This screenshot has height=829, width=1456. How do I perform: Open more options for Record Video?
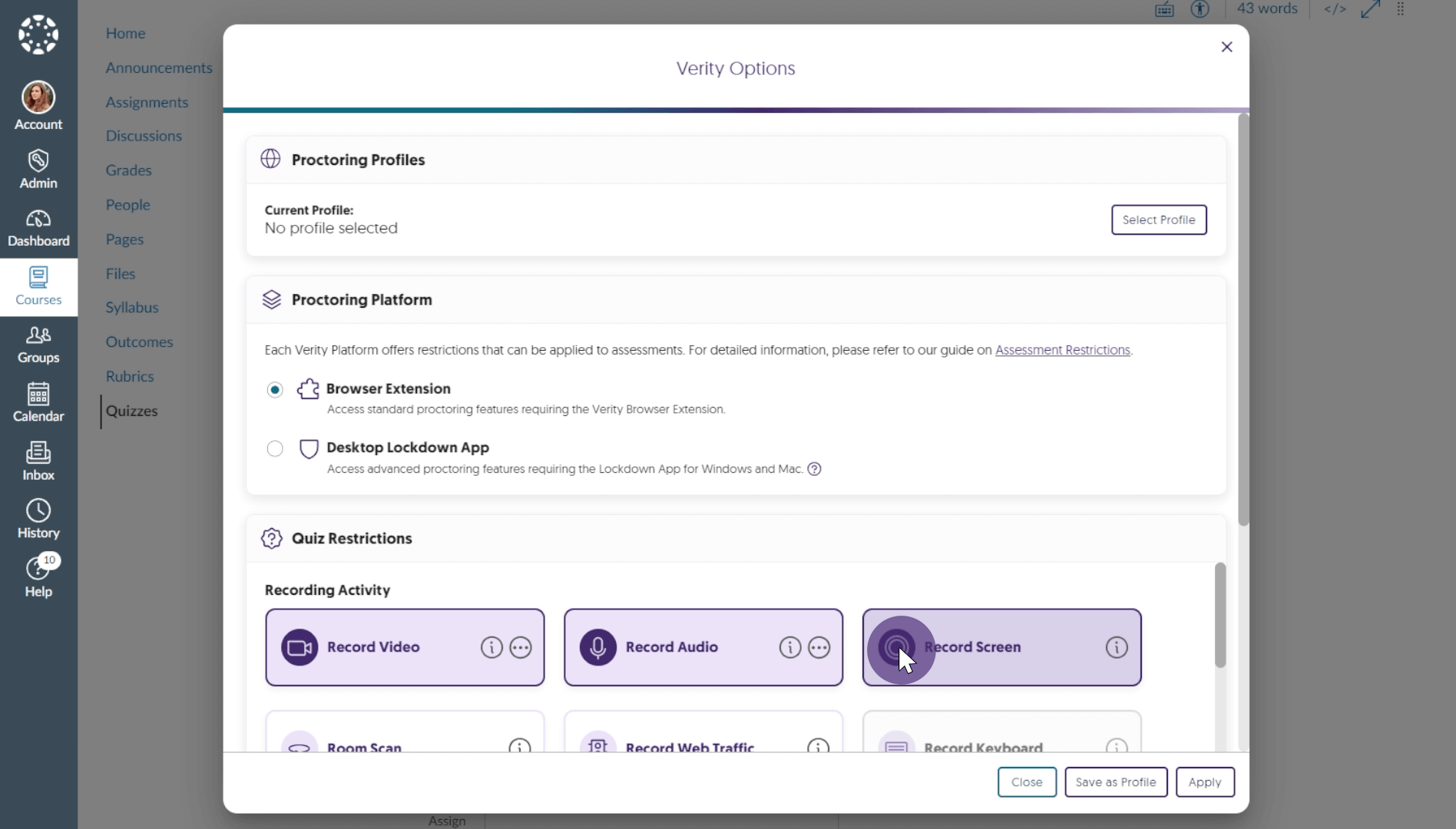521,647
